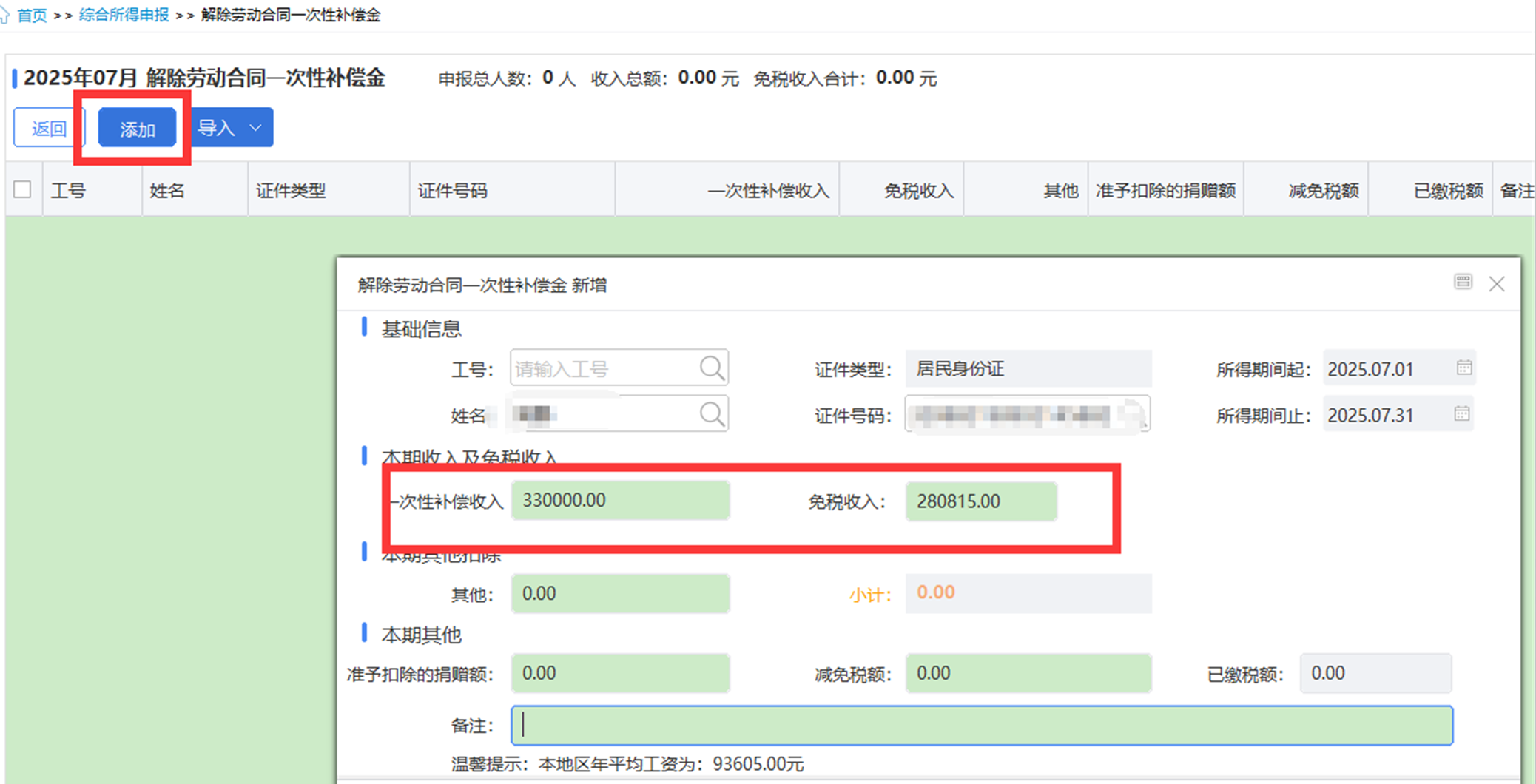
Task: Click search icon in 工号 field
Action: (x=712, y=368)
